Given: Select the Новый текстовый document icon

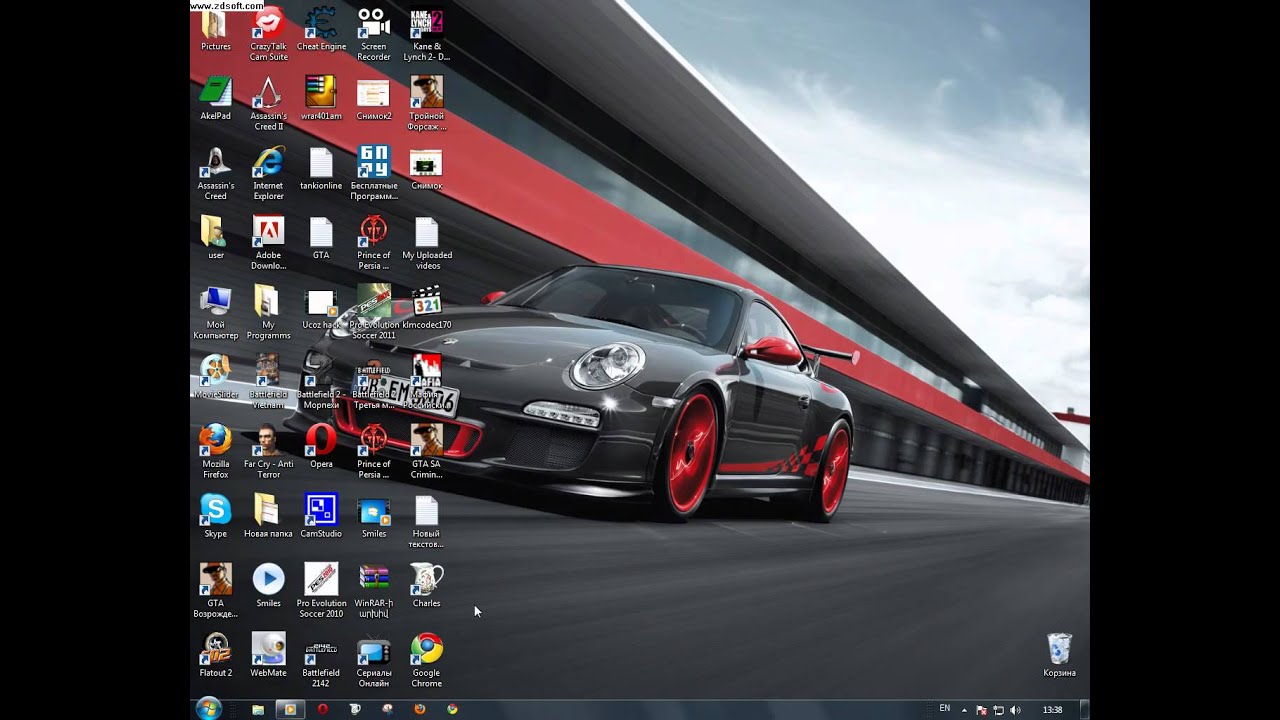Looking at the screenshot, I should tap(426, 521).
